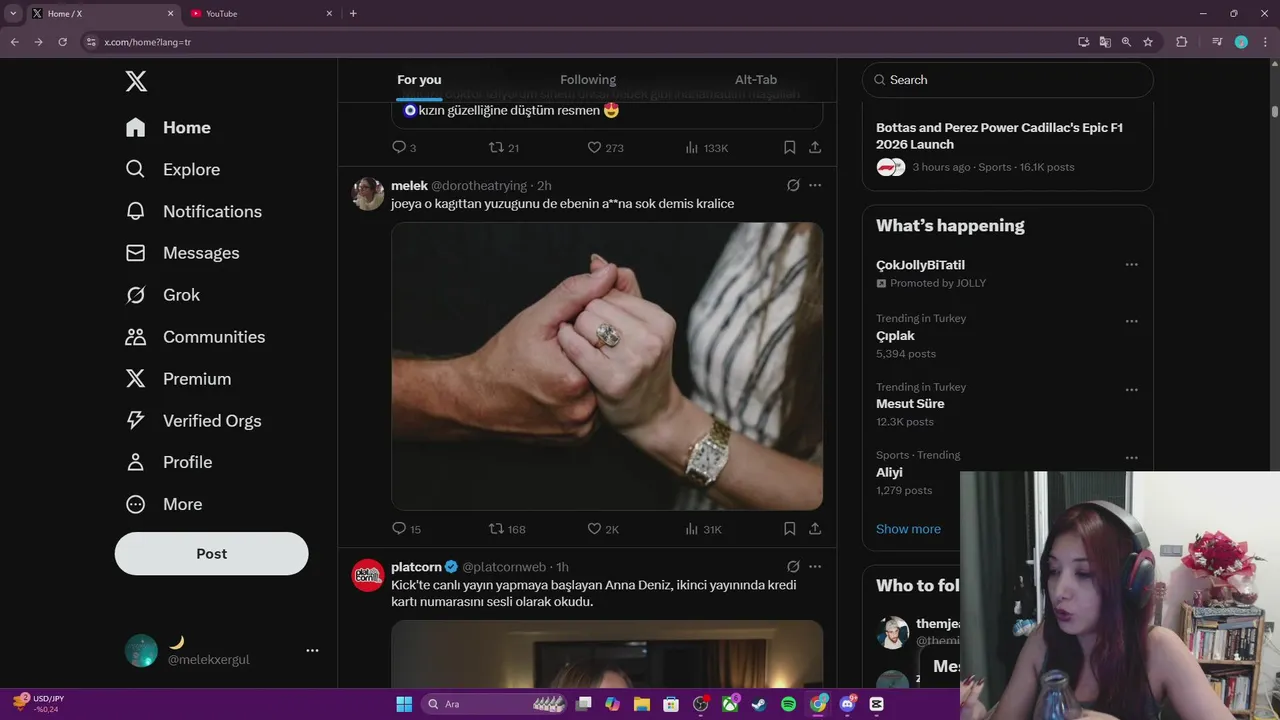Reply to melek's tweet with 15 replies
Screen dimensions: 1280x720
click(406, 529)
